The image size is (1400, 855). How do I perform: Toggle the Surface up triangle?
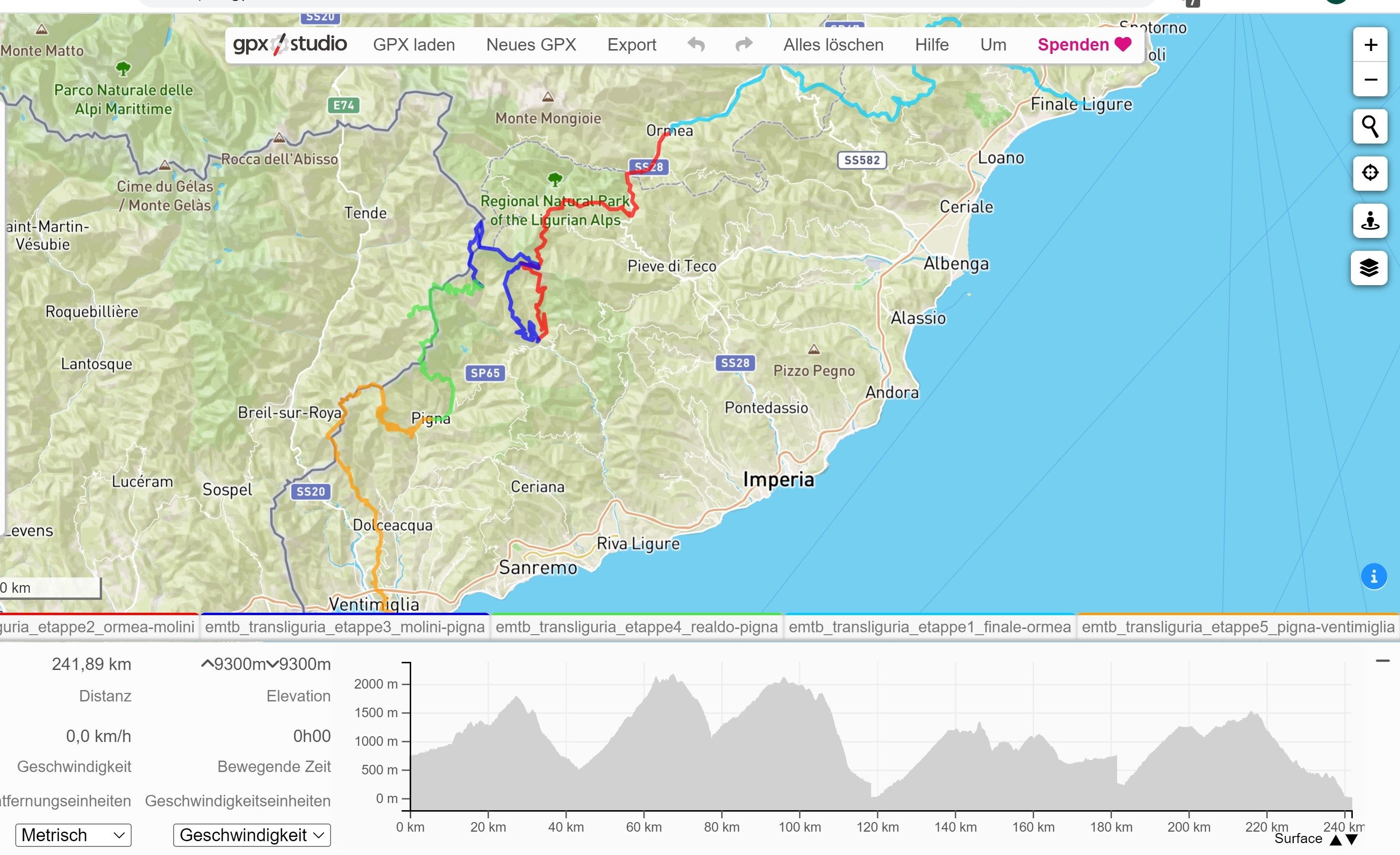(1336, 840)
